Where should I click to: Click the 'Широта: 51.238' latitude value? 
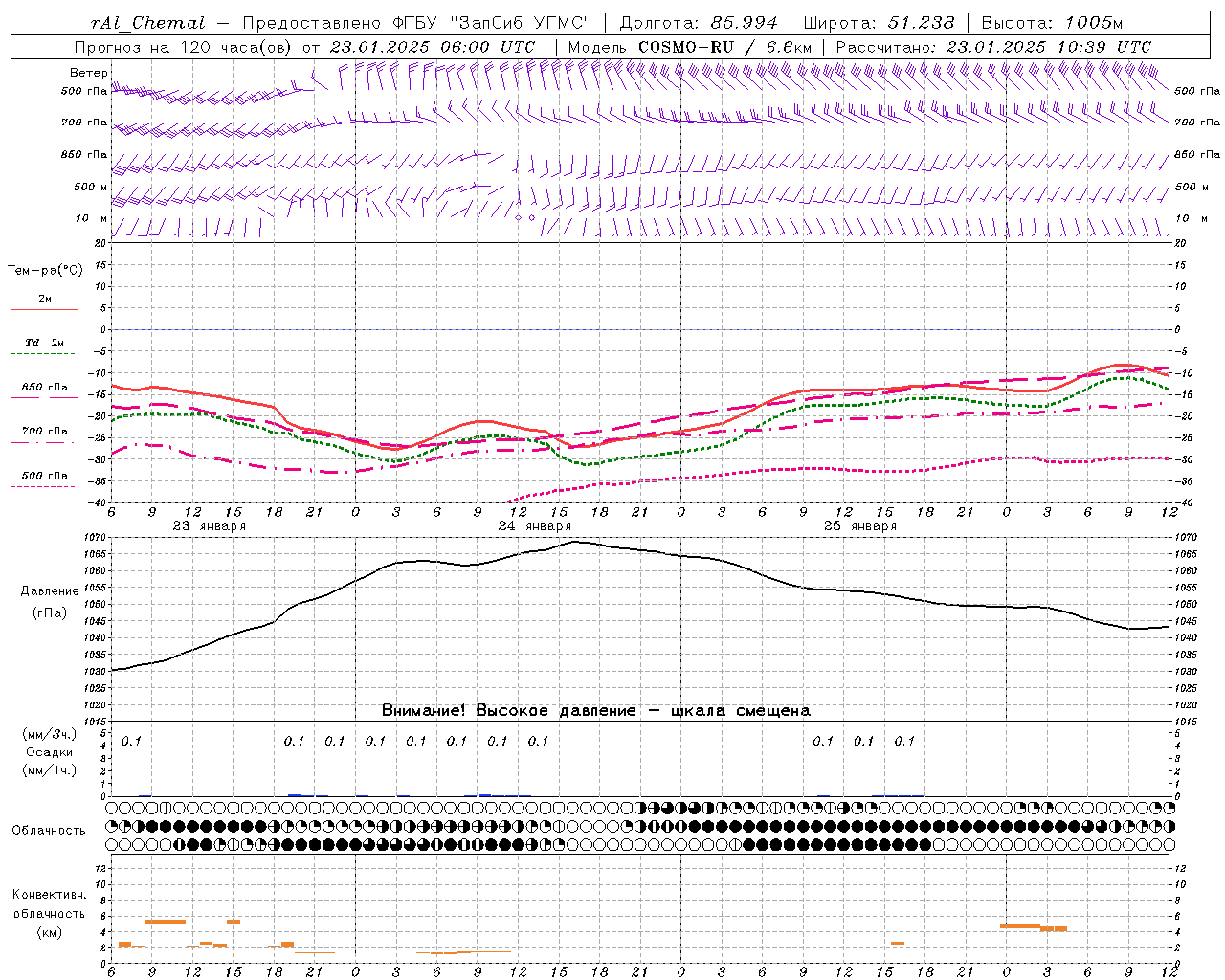tap(879, 23)
